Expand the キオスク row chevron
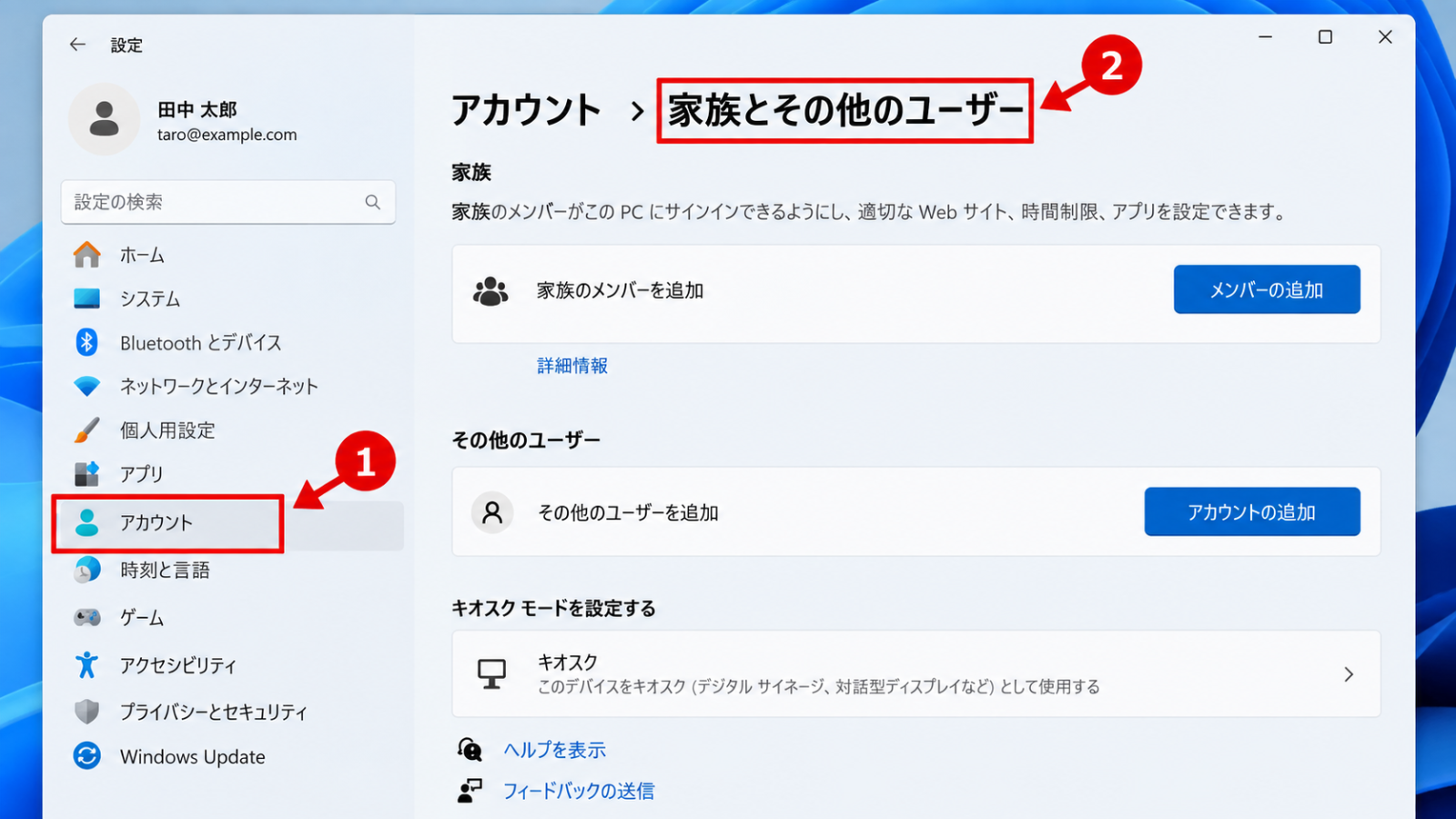Screen dimensions: 1456x819 pos(1349,674)
